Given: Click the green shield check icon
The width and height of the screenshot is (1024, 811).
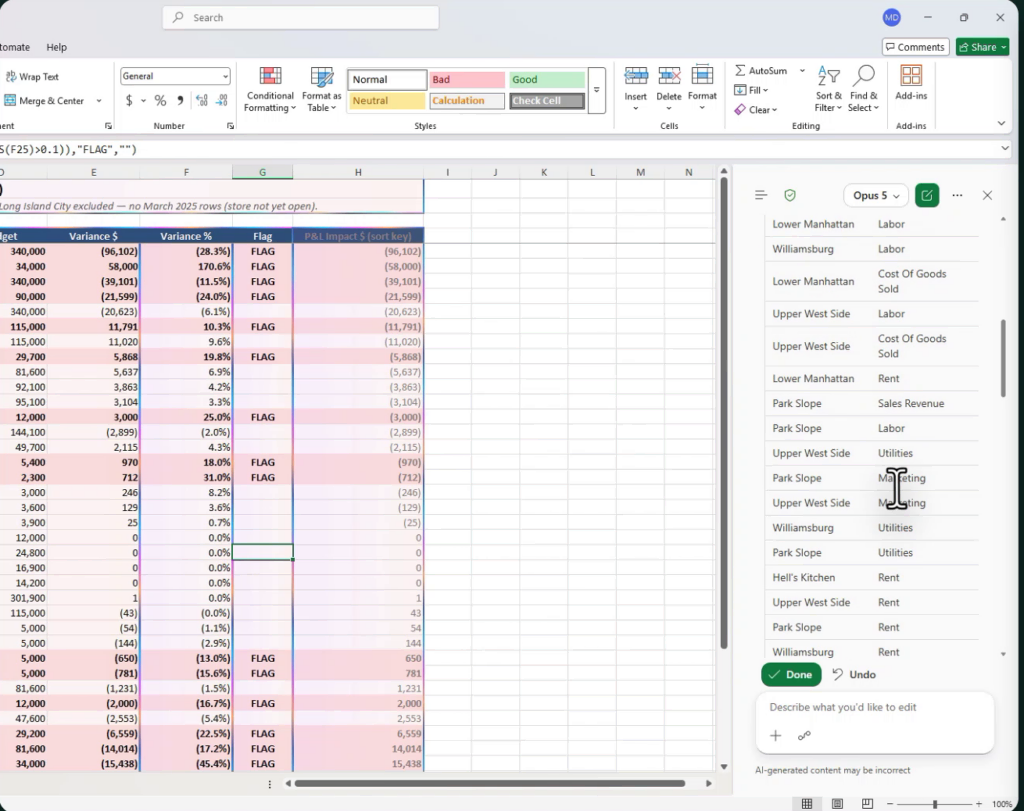Looking at the screenshot, I should [790, 195].
